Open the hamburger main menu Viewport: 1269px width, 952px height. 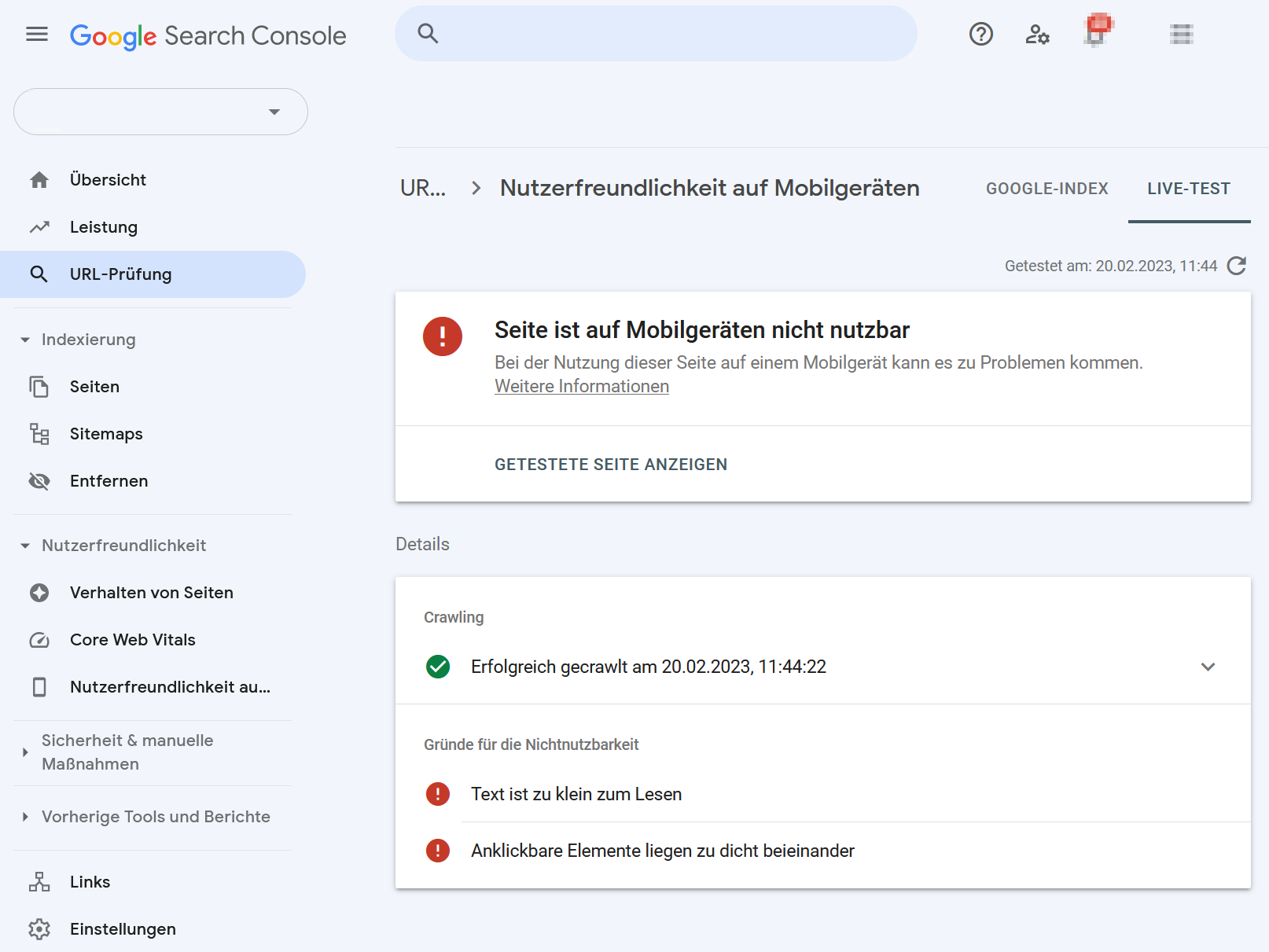point(37,34)
